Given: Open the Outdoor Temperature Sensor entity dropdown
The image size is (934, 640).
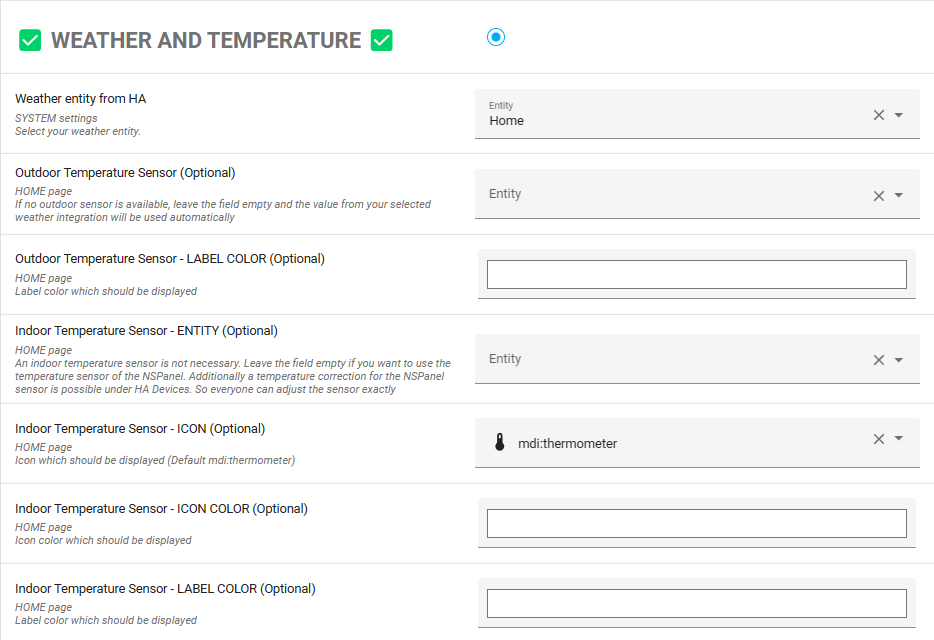Looking at the screenshot, I should point(899,195).
